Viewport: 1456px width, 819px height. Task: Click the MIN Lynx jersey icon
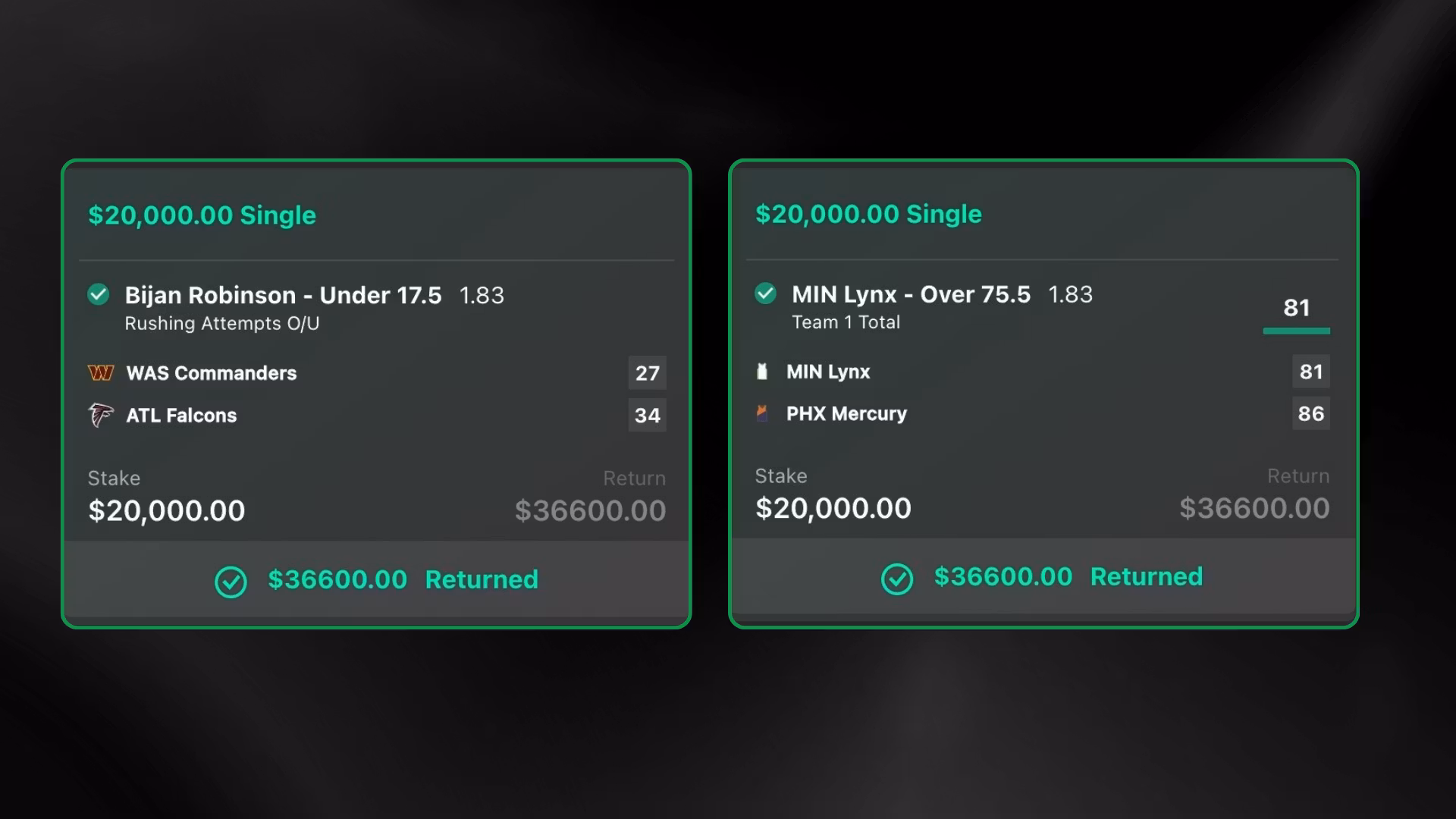(x=762, y=372)
